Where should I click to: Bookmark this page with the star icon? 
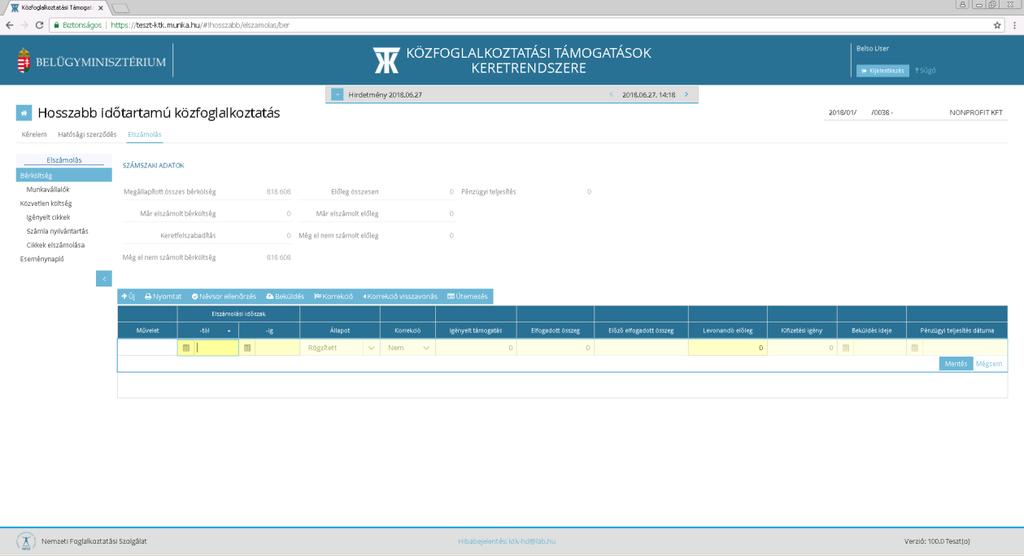997,25
